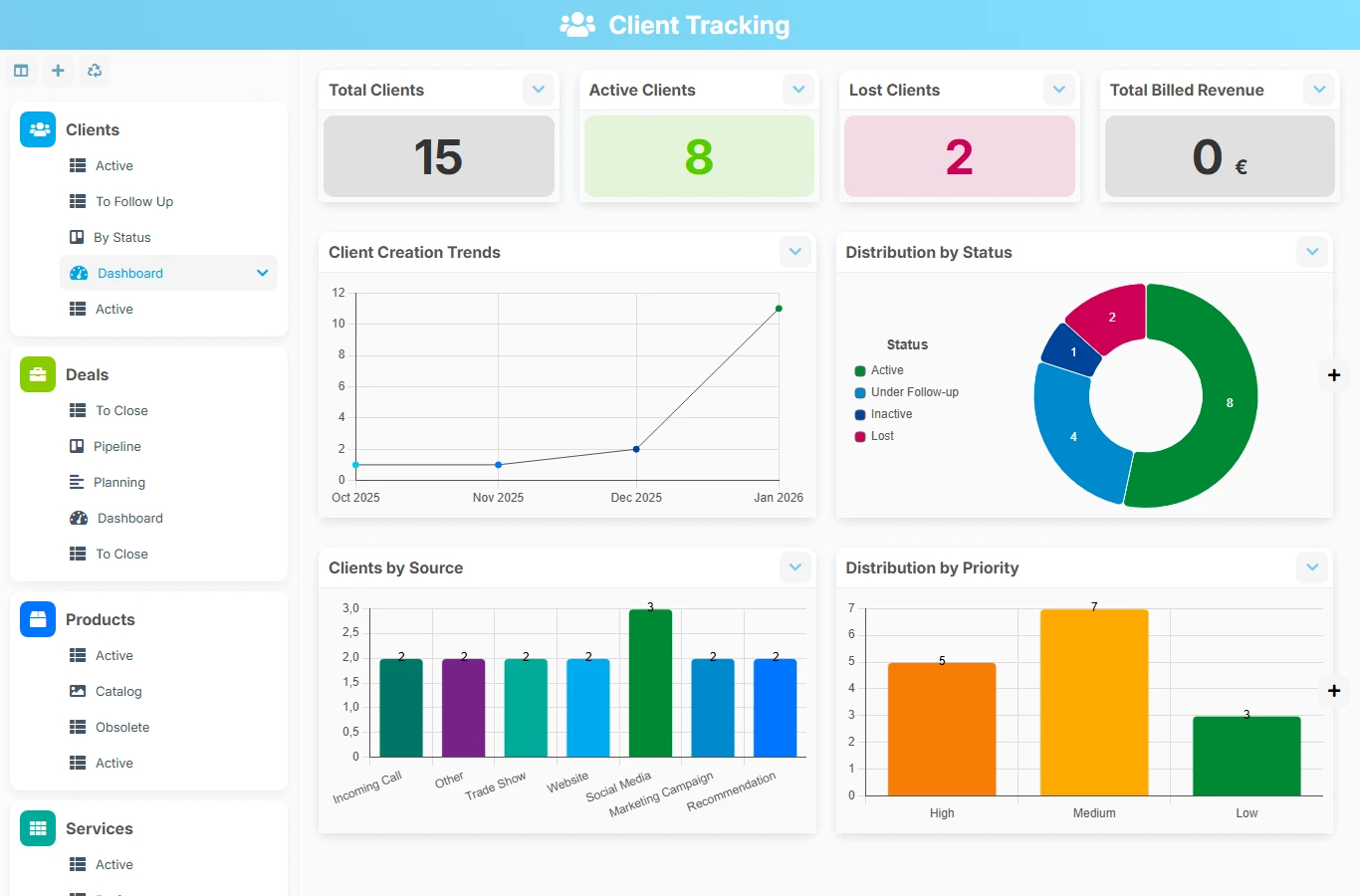Click dark blue Inactive donut segment showing 1

click(1073, 351)
